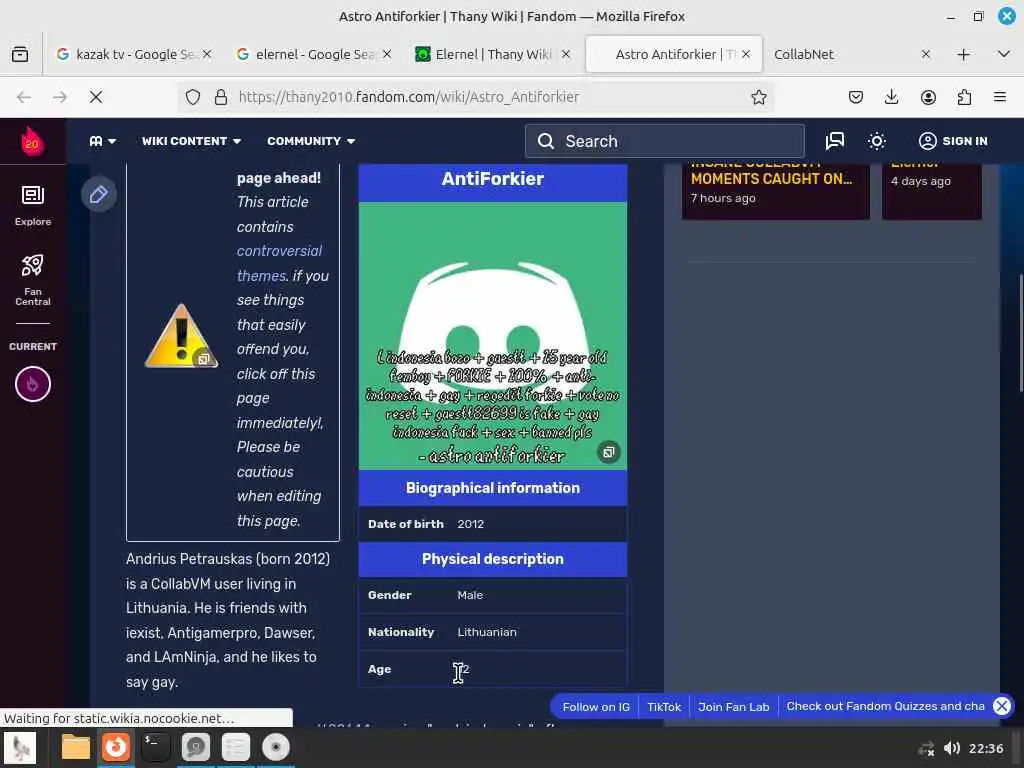Close the kazak tv tab
Image resolution: width=1024 pixels, height=768 pixels.
click(207, 54)
